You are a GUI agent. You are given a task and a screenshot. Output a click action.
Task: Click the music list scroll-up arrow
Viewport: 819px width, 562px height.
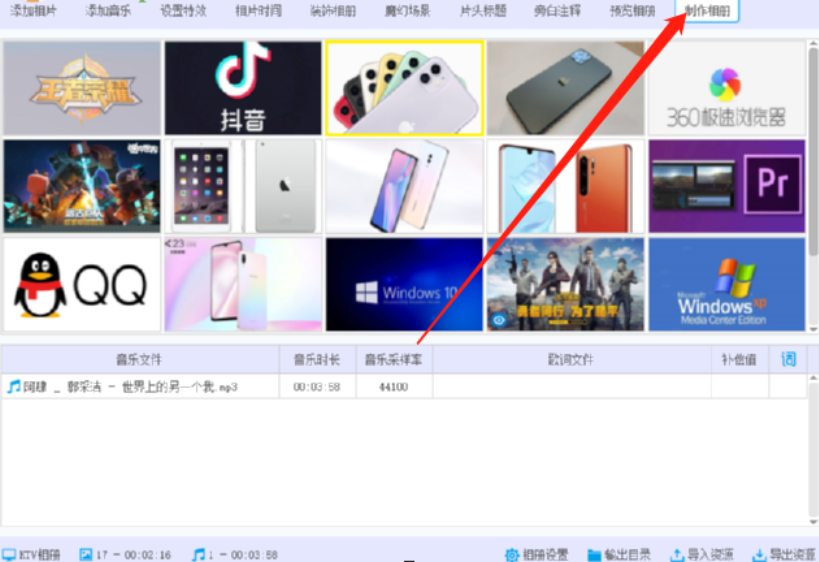(813, 378)
